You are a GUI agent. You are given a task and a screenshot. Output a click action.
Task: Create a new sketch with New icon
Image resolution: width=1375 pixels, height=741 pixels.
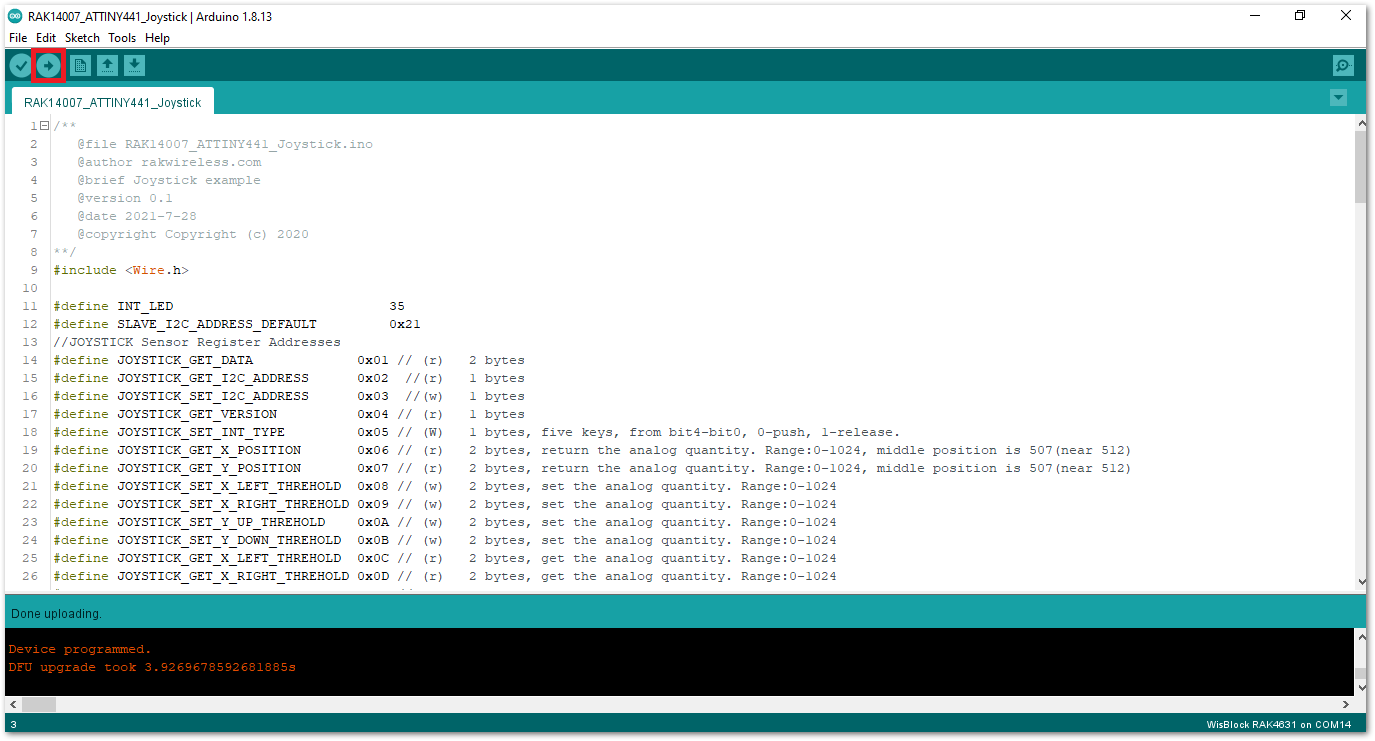coord(80,66)
